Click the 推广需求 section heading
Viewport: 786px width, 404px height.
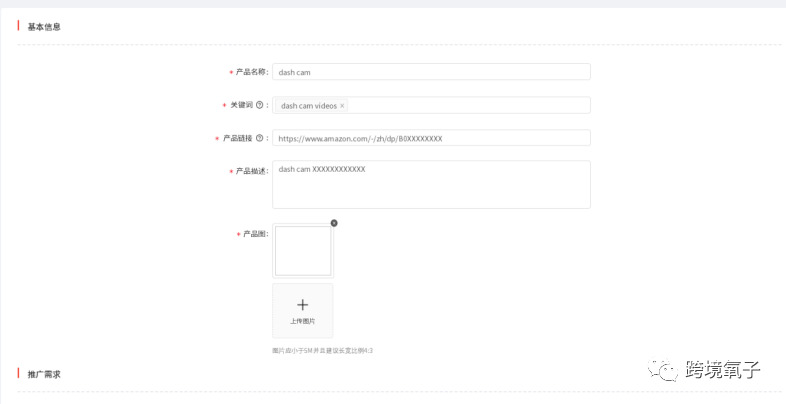tap(44, 374)
